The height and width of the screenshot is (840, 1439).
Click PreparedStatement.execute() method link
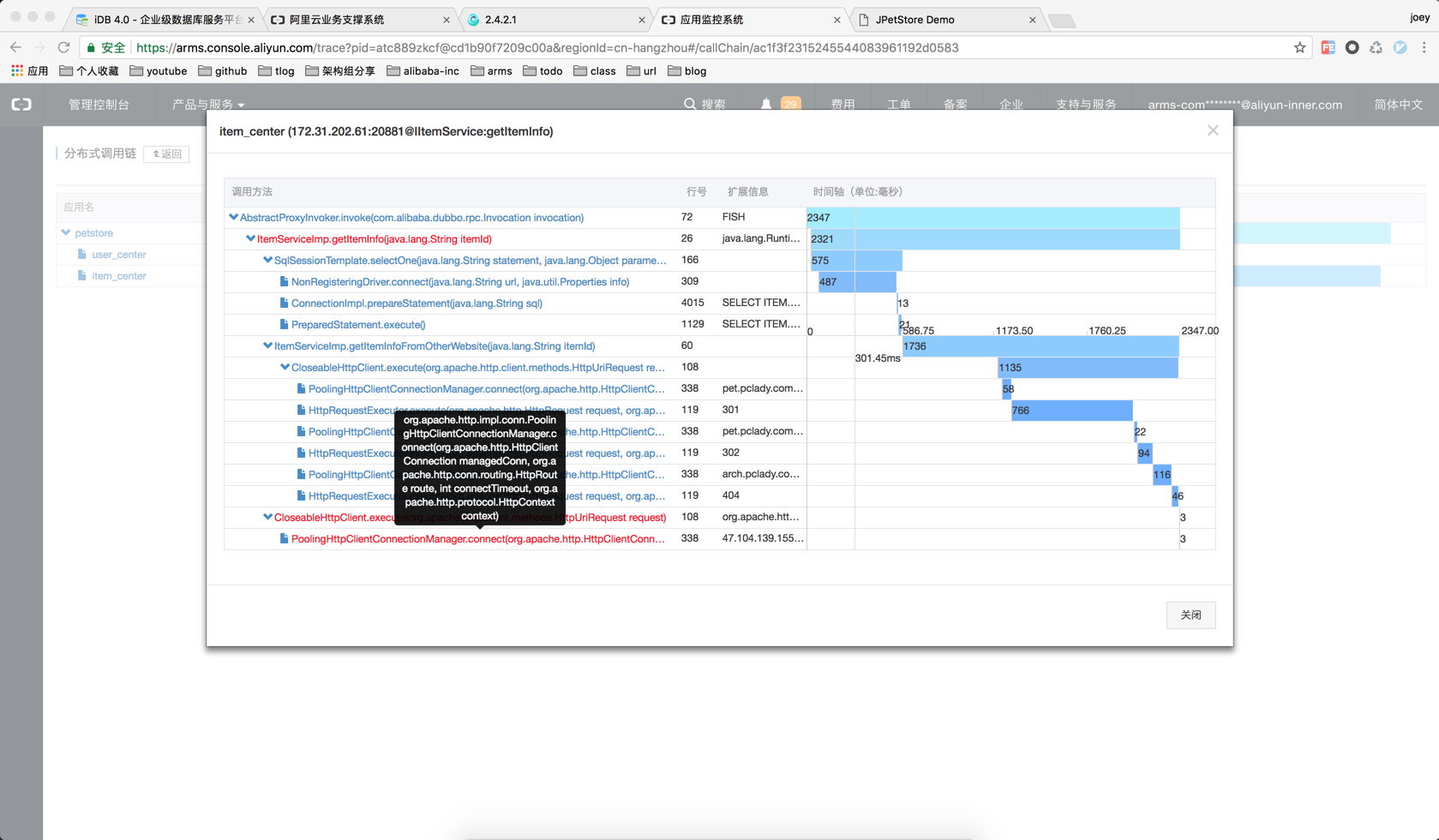[x=358, y=325]
